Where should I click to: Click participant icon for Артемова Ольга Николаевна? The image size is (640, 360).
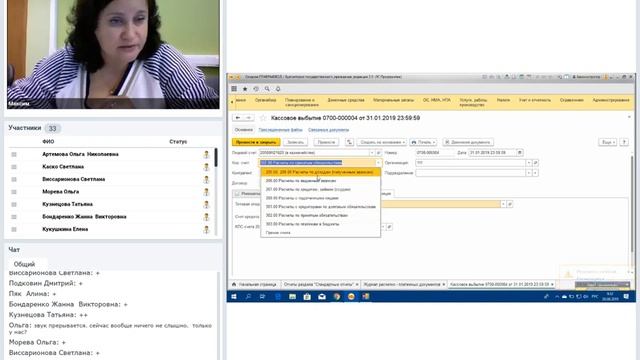(x=207, y=154)
